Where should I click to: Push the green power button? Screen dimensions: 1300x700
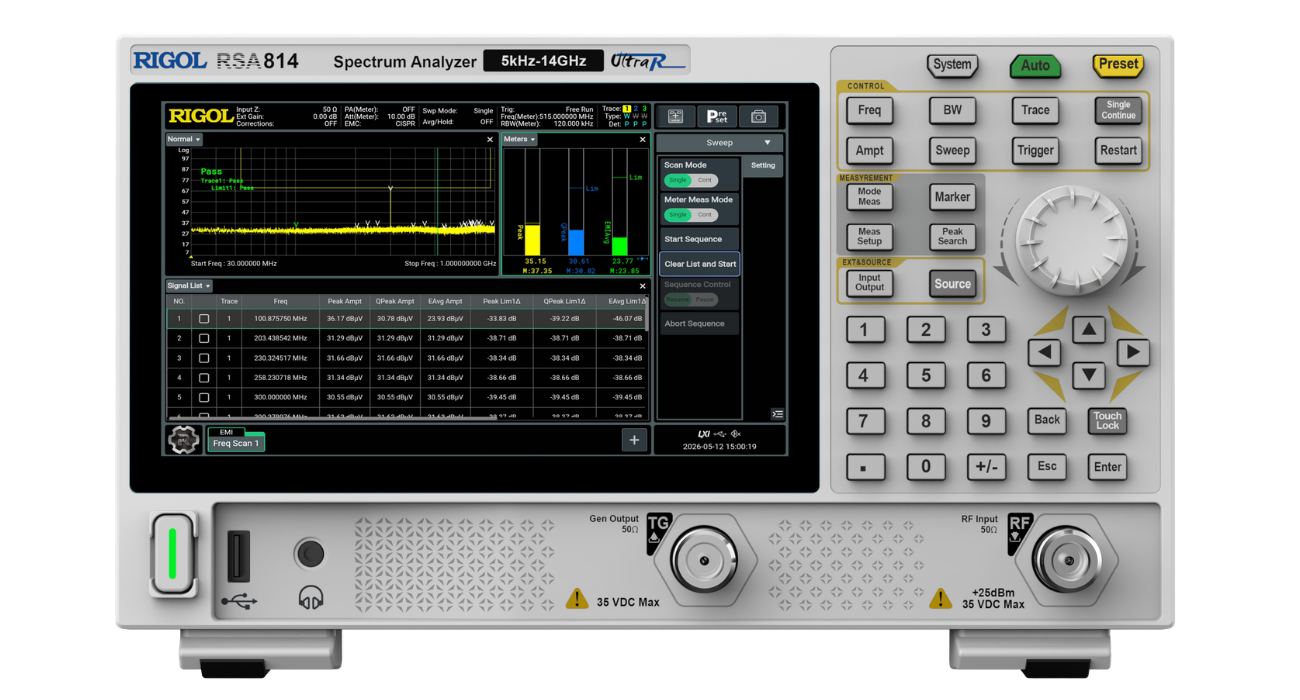[172, 554]
